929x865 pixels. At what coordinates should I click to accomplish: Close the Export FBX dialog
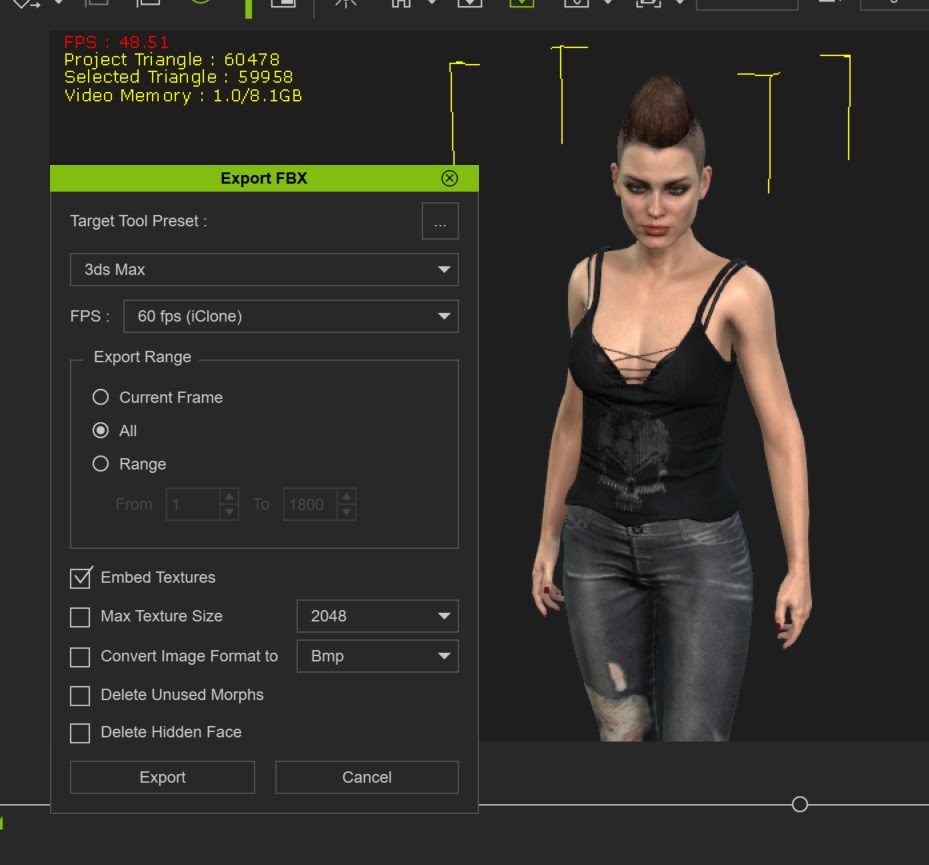[x=449, y=178]
